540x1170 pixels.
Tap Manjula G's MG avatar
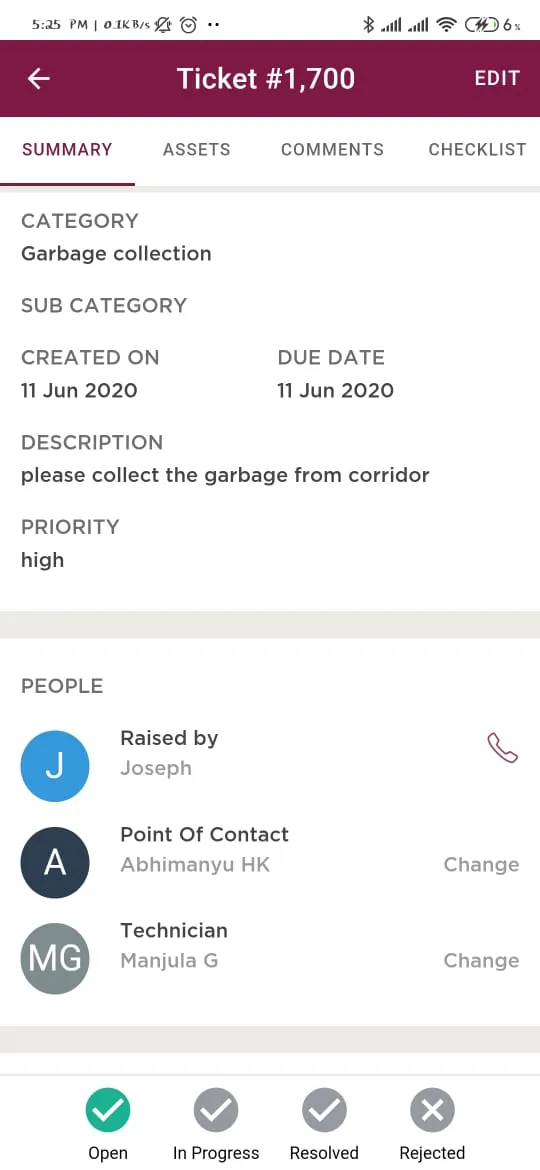click(x=55, y=959)
